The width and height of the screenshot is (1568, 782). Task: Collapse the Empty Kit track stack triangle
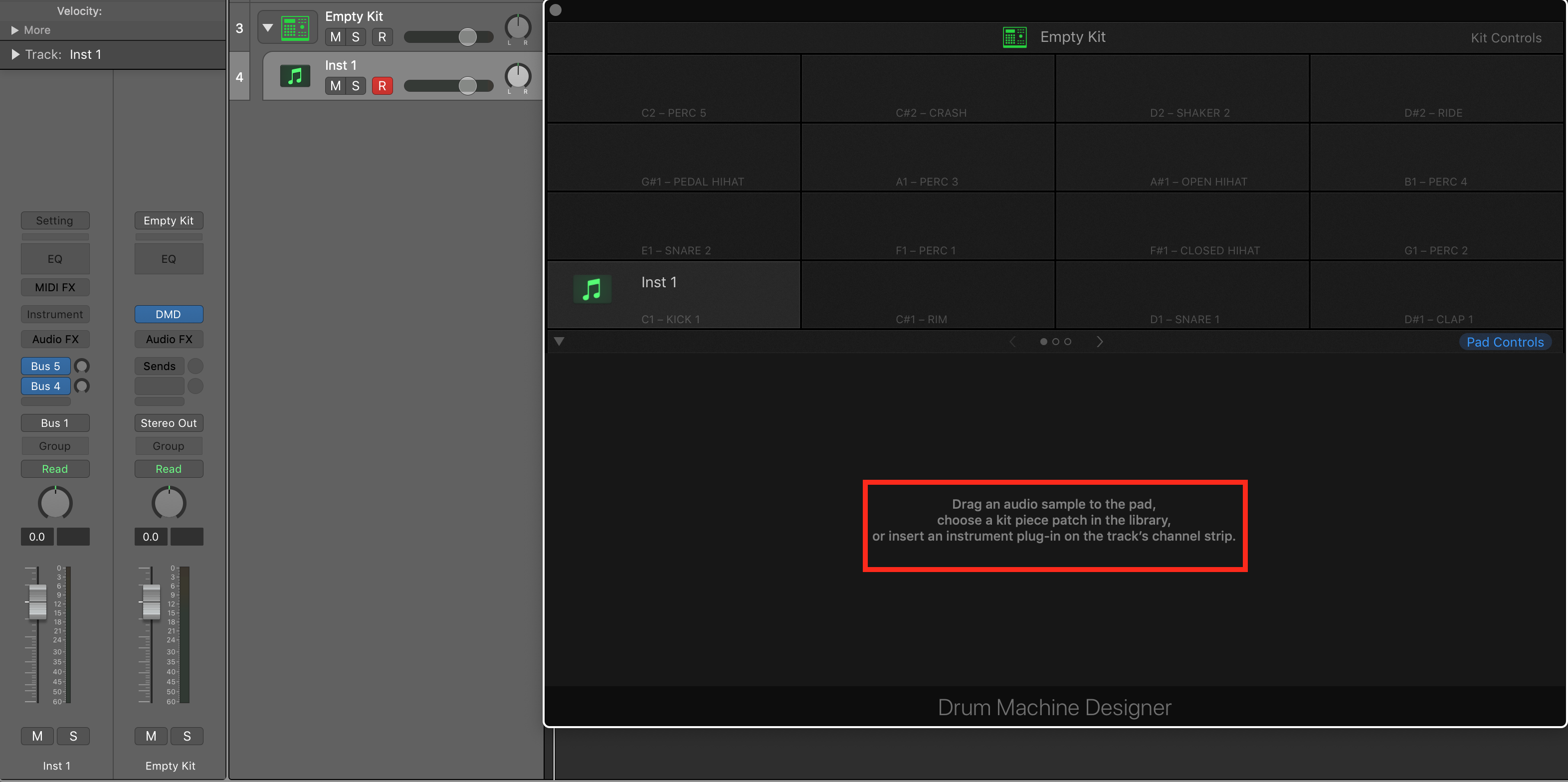(267, 27)
